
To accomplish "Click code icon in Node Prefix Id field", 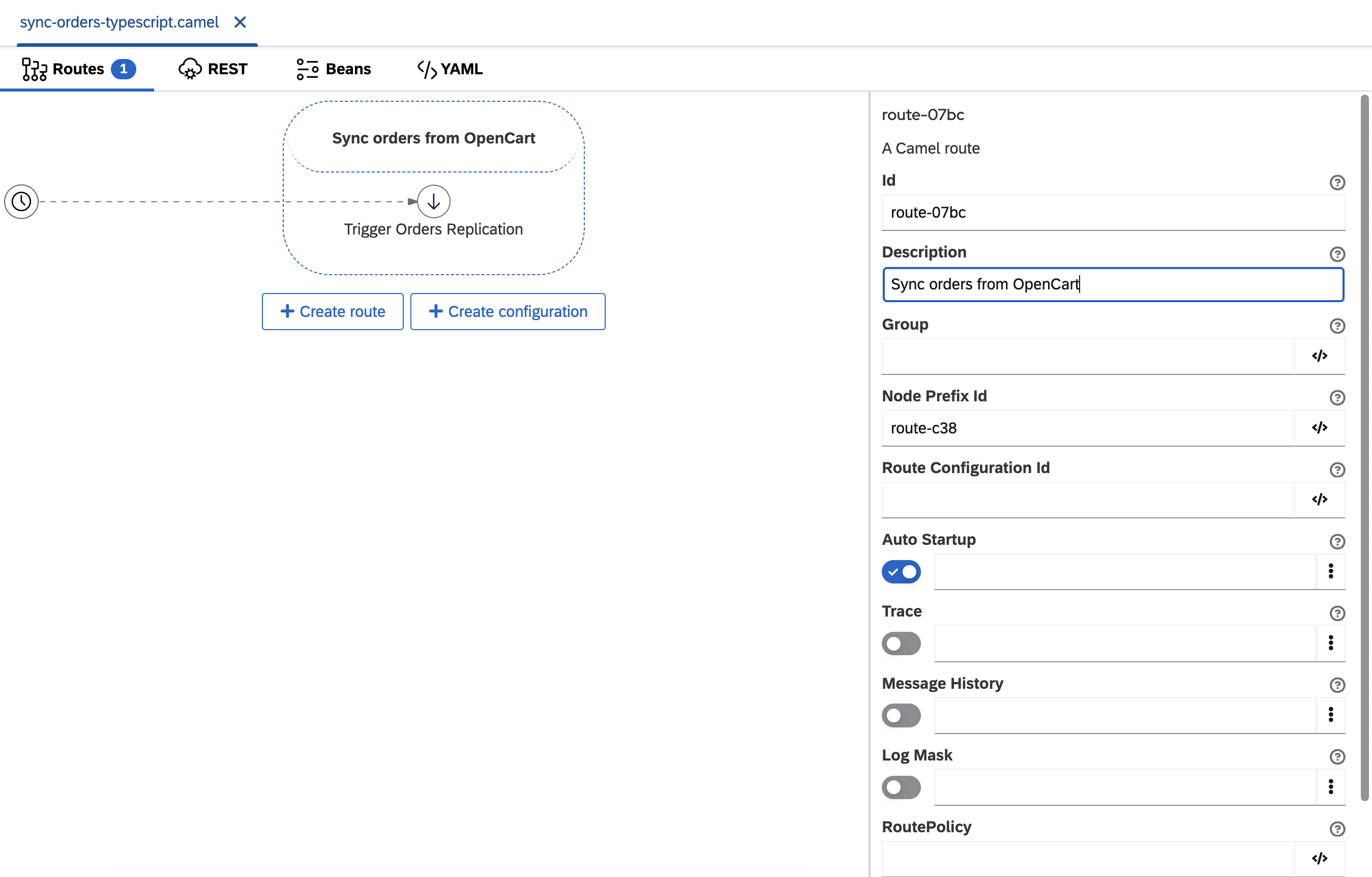I will point(1319,428).
